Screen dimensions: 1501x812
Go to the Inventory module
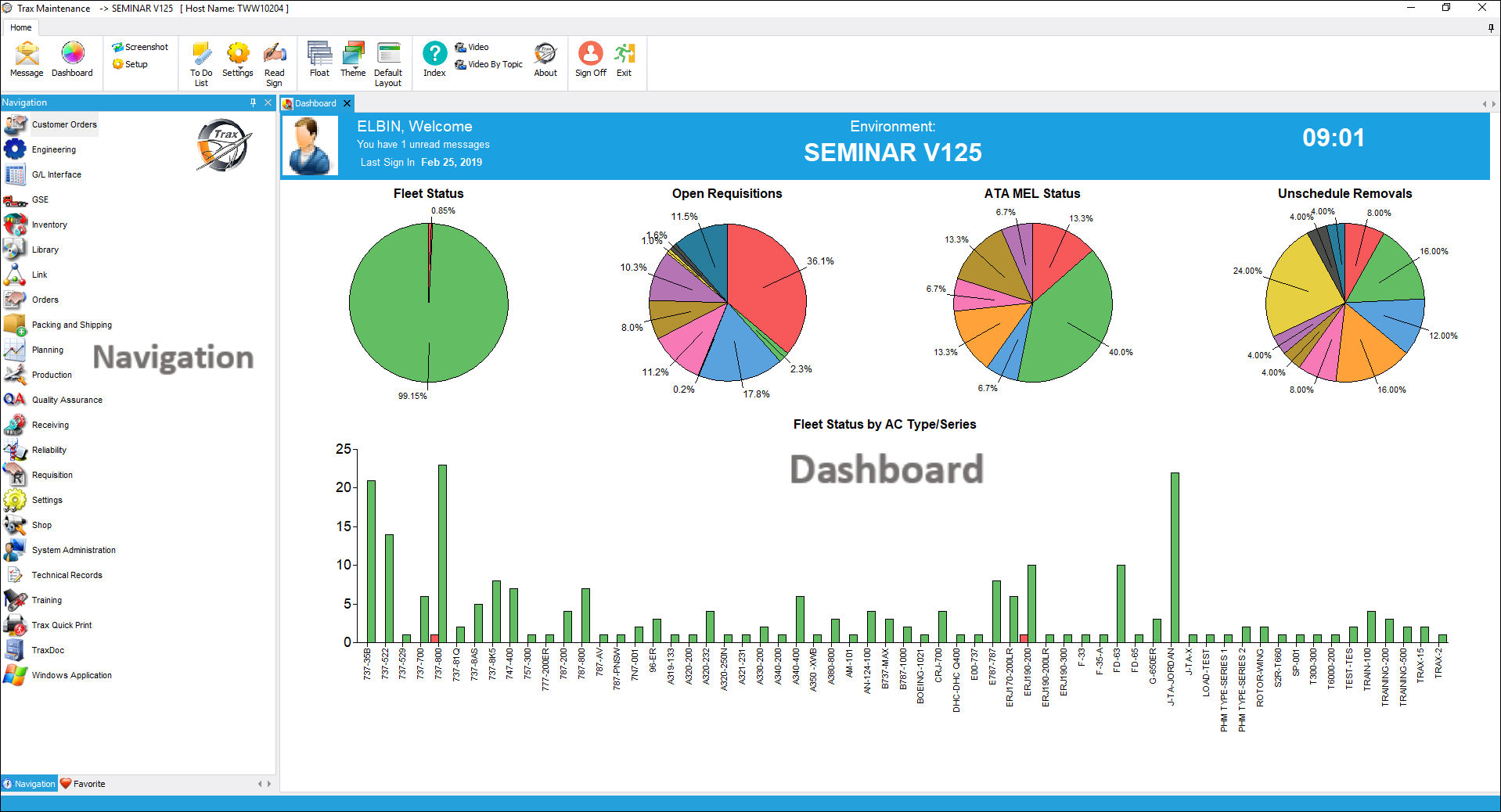coord(35,225)
